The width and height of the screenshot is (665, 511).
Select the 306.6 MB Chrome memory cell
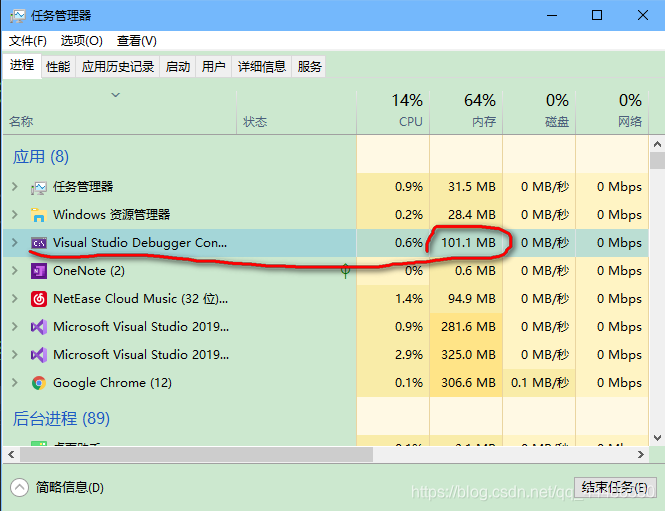(468, 383)
